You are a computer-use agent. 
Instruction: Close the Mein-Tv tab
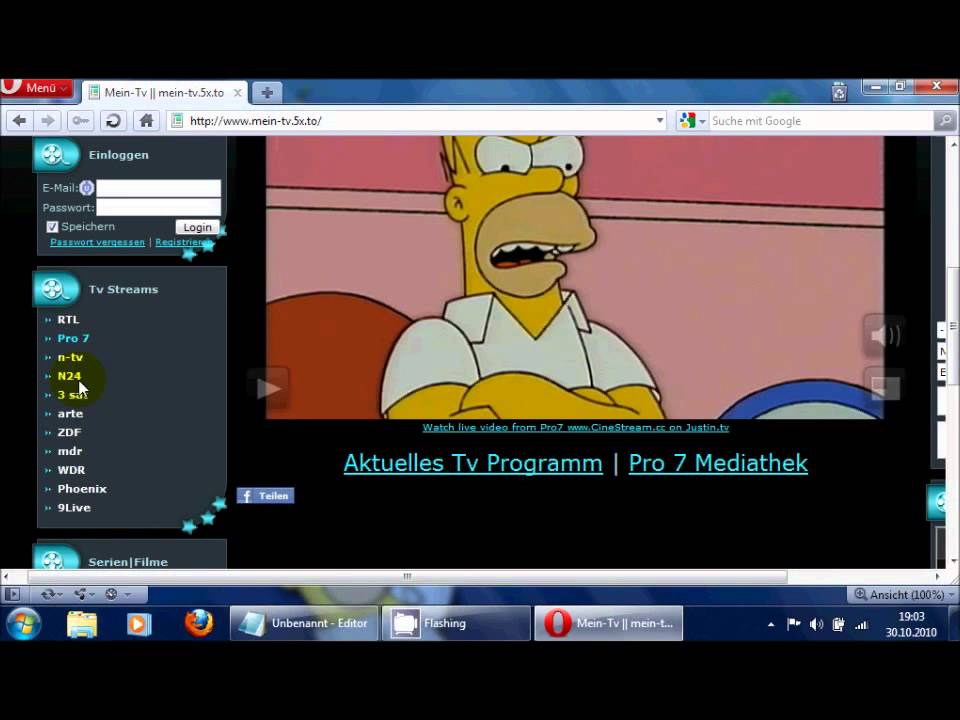[238, 93]
